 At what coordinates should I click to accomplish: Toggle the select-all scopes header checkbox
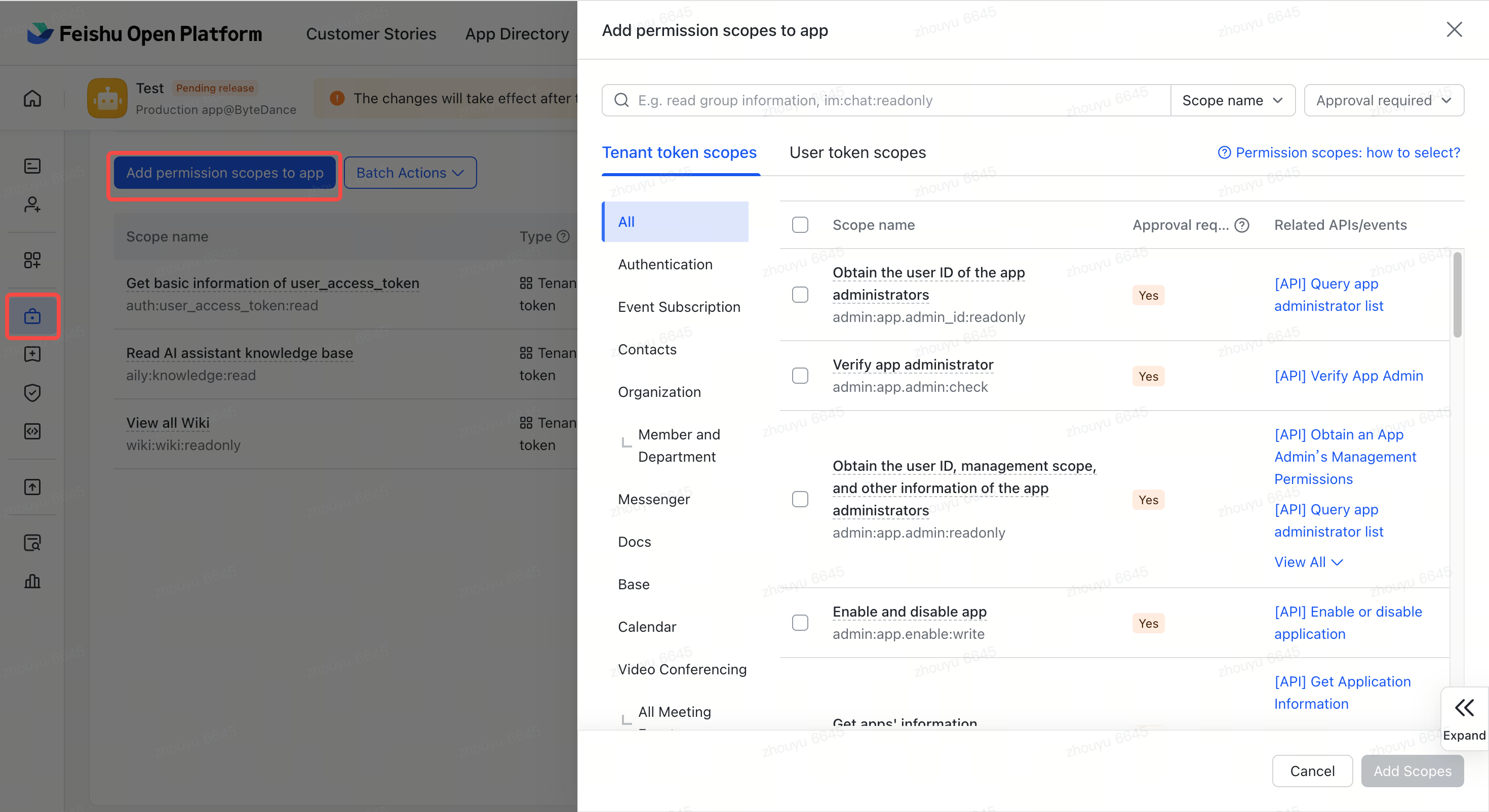pyautogui.click(x=800, y=225)
